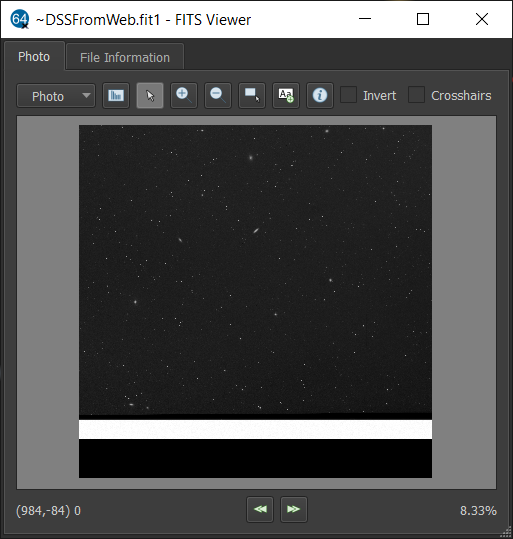The width and height of the screenshot is (513, 539).
Task: Add a text annotation
Action: tap(286, 95)
